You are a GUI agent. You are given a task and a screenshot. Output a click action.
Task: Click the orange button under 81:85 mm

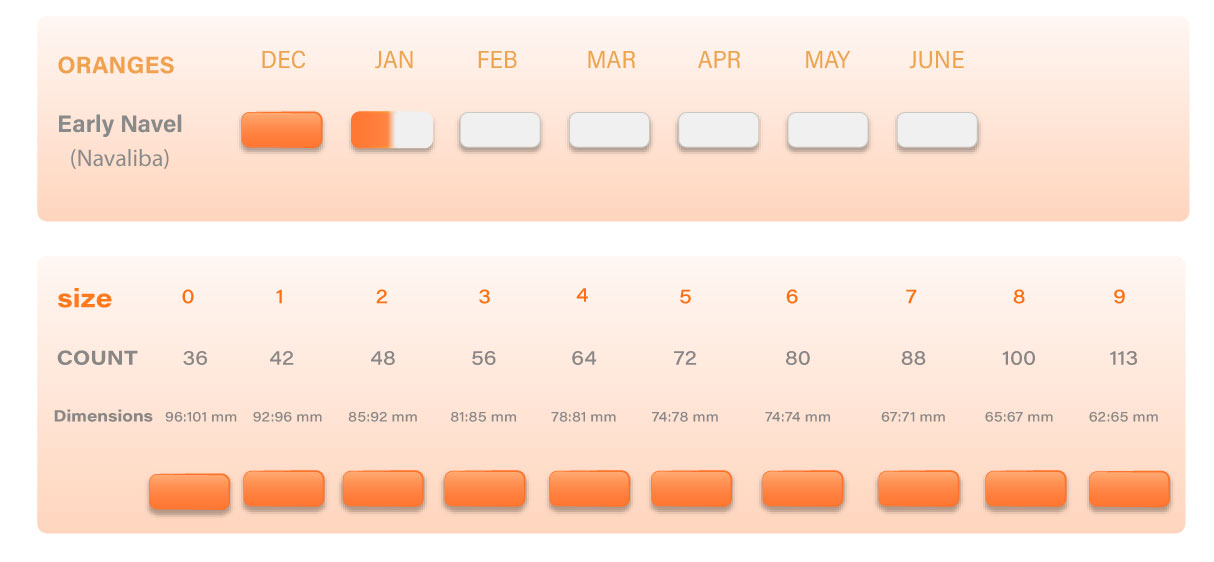[x=484, y=489]
